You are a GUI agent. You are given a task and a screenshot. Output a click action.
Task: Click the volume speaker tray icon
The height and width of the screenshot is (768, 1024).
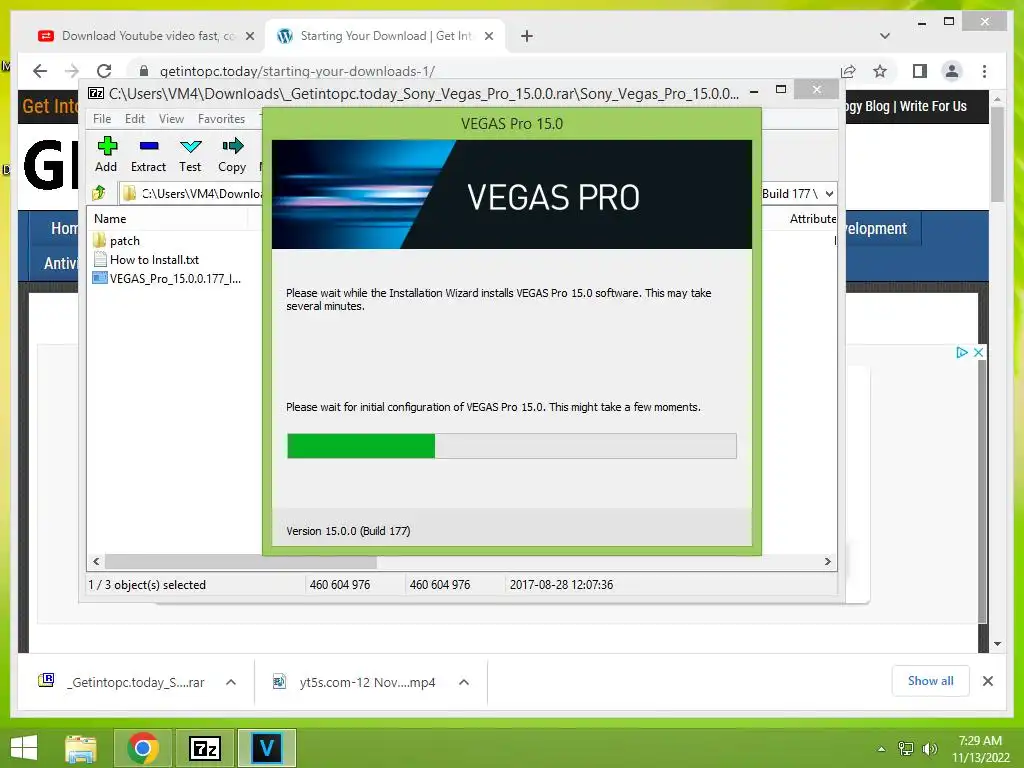coord(929,749)
